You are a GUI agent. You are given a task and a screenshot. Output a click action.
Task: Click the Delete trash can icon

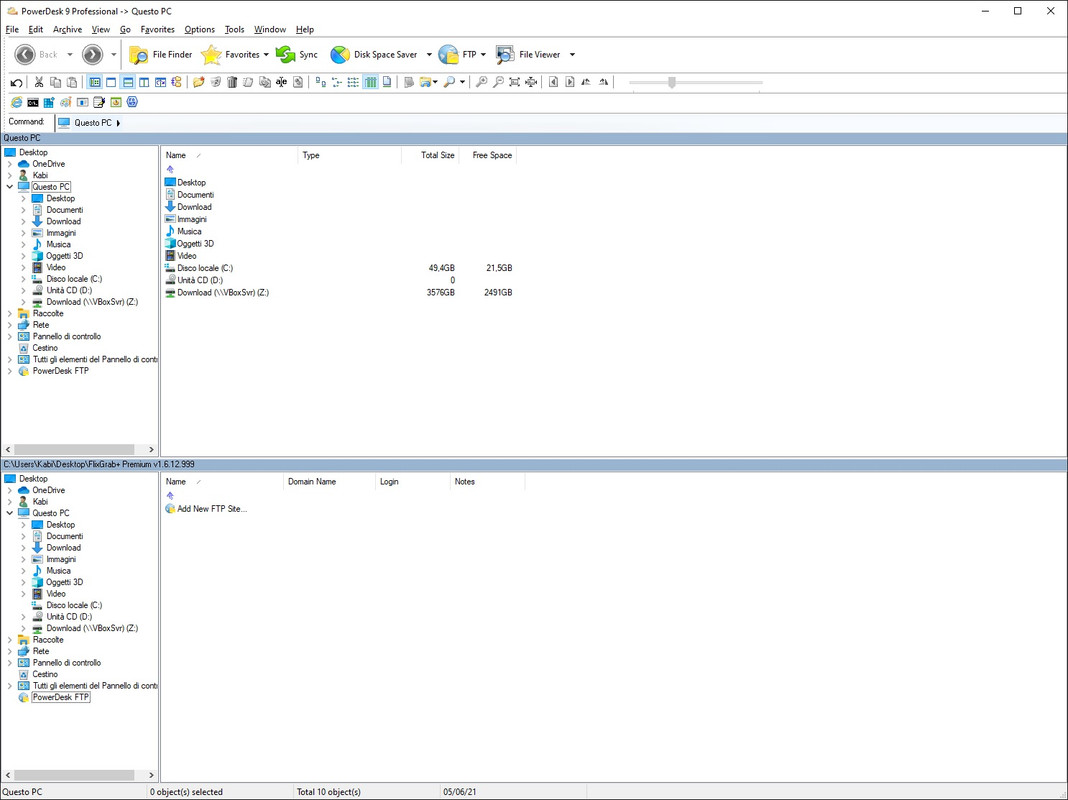tap(232, 82)
